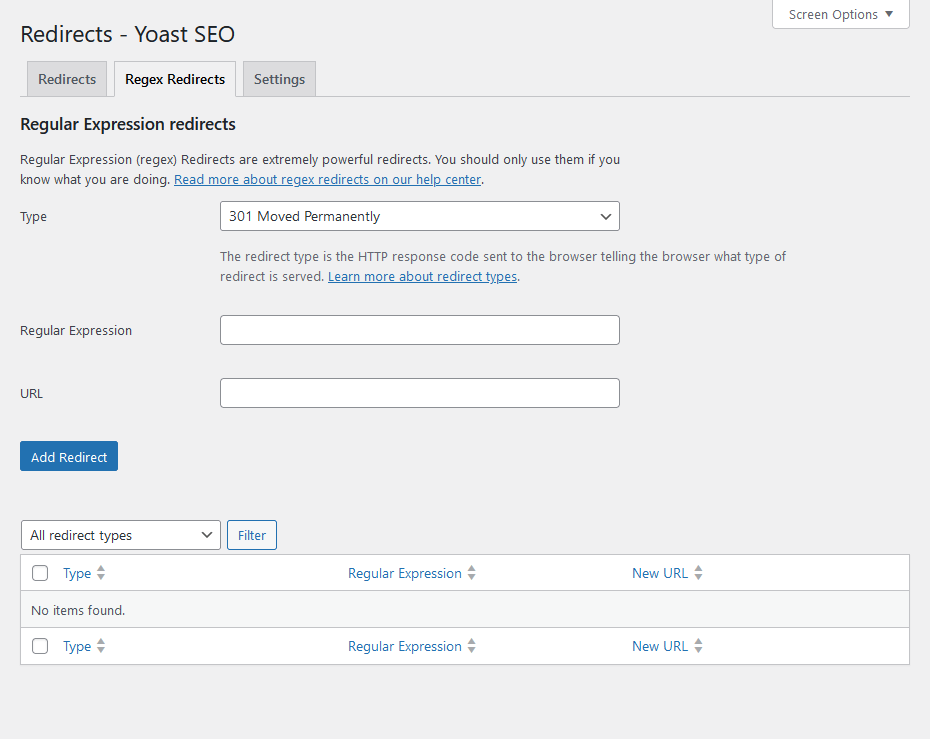Sort by New URL in the table header
The image size is (930, 739).
pos(660,573)
